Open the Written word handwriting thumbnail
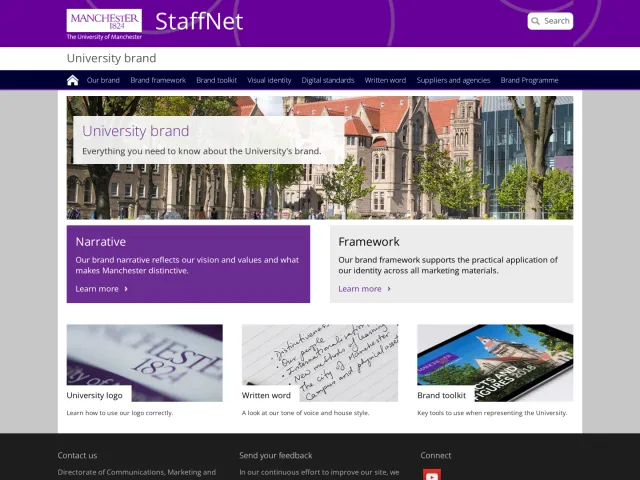The height and width of the screenshot is (480, 640). 320,363
